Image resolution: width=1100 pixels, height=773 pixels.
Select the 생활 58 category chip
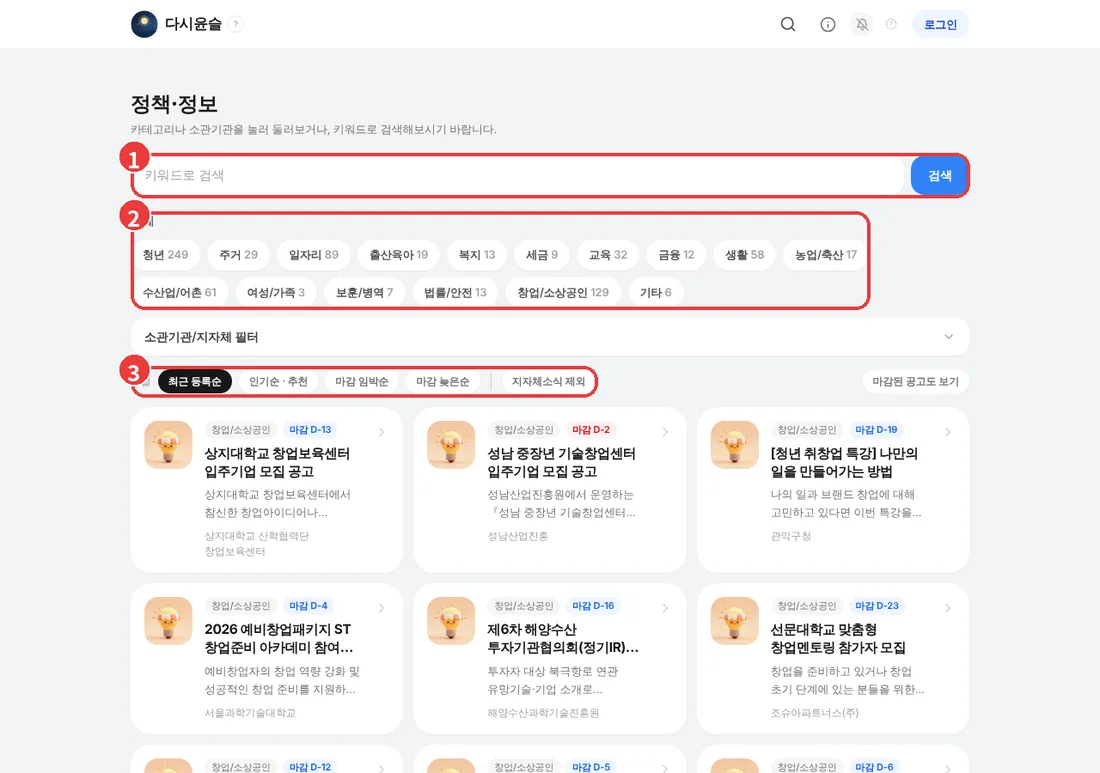(x=744, y=255)
